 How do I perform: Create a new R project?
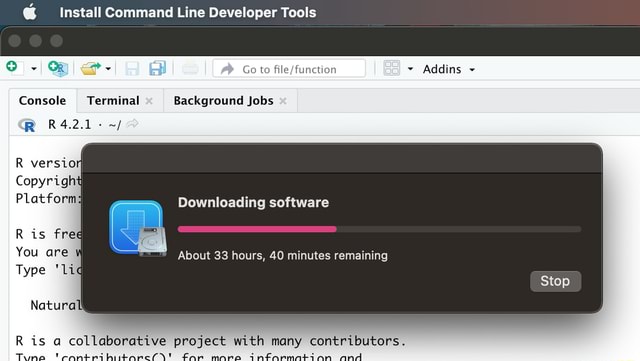(x=58, y=69)
